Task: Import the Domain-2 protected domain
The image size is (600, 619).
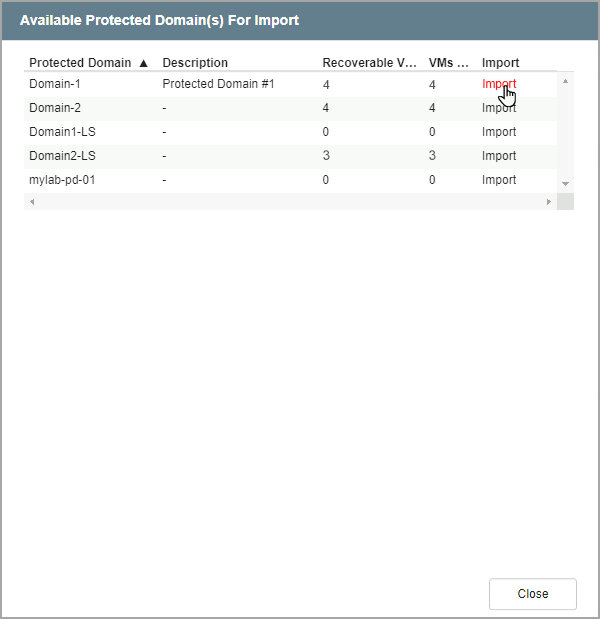Action: click(499, 108)
